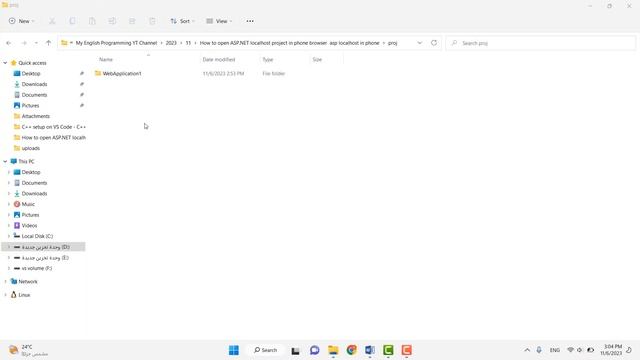Viewport: 640px width, 360px height.
Task: Open the Chat app on the taskbar
Action: (x=314, y=350)
